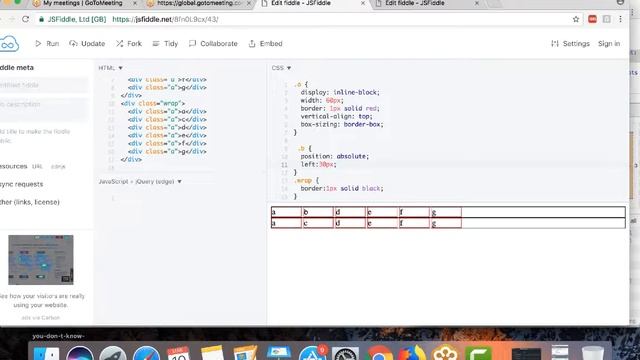This screenshot has width=640, height=360.
Task: Expand the Resources section in the sidebar
Action: coord(13,167)
